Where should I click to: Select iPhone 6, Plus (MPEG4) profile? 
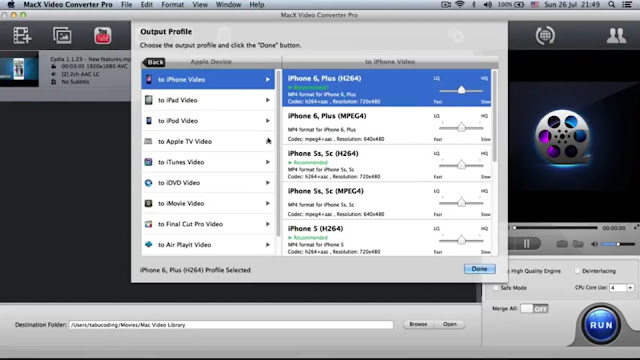(387, 126)
